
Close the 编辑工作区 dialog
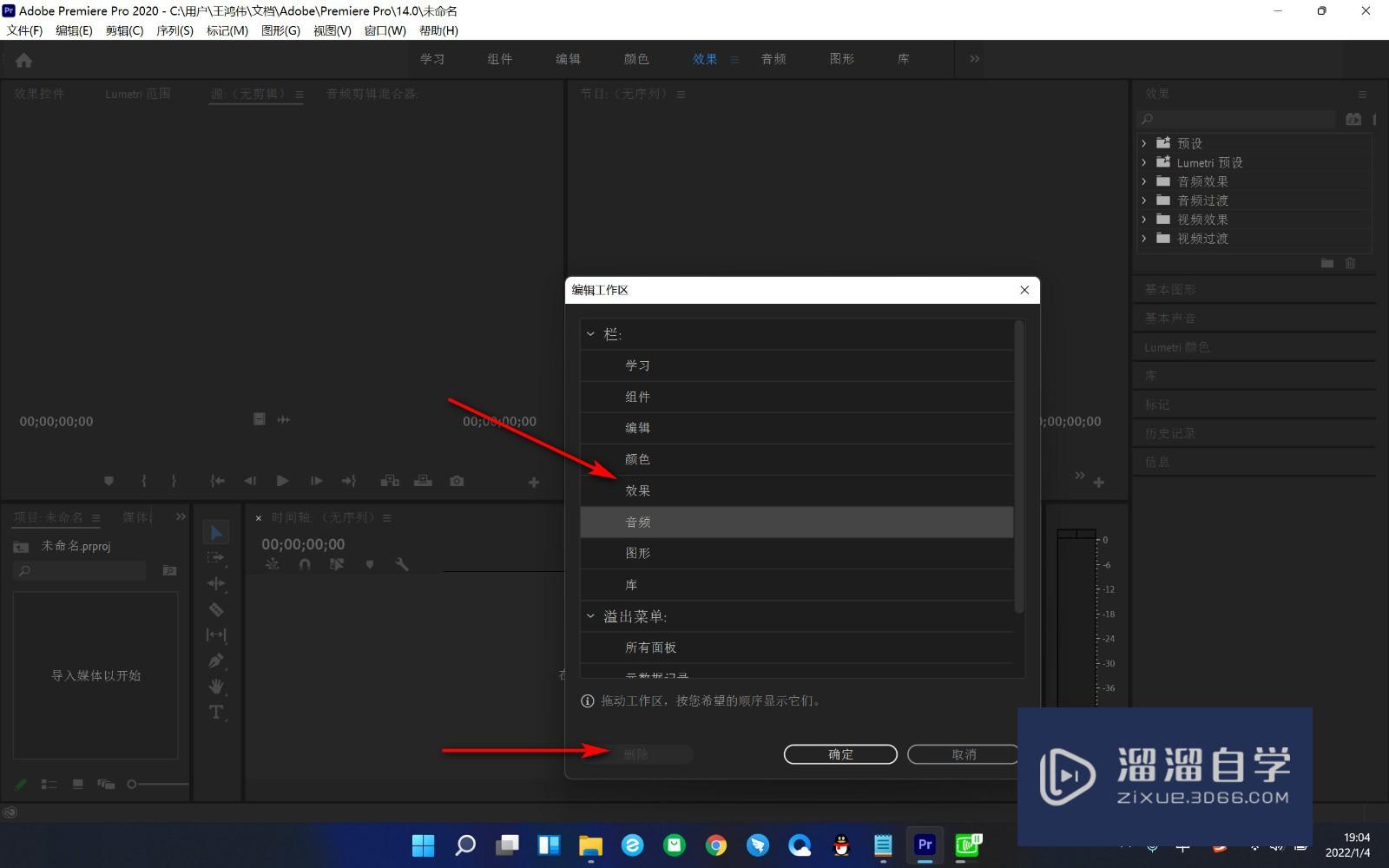pyautogui.click(x=1024, y=290)
